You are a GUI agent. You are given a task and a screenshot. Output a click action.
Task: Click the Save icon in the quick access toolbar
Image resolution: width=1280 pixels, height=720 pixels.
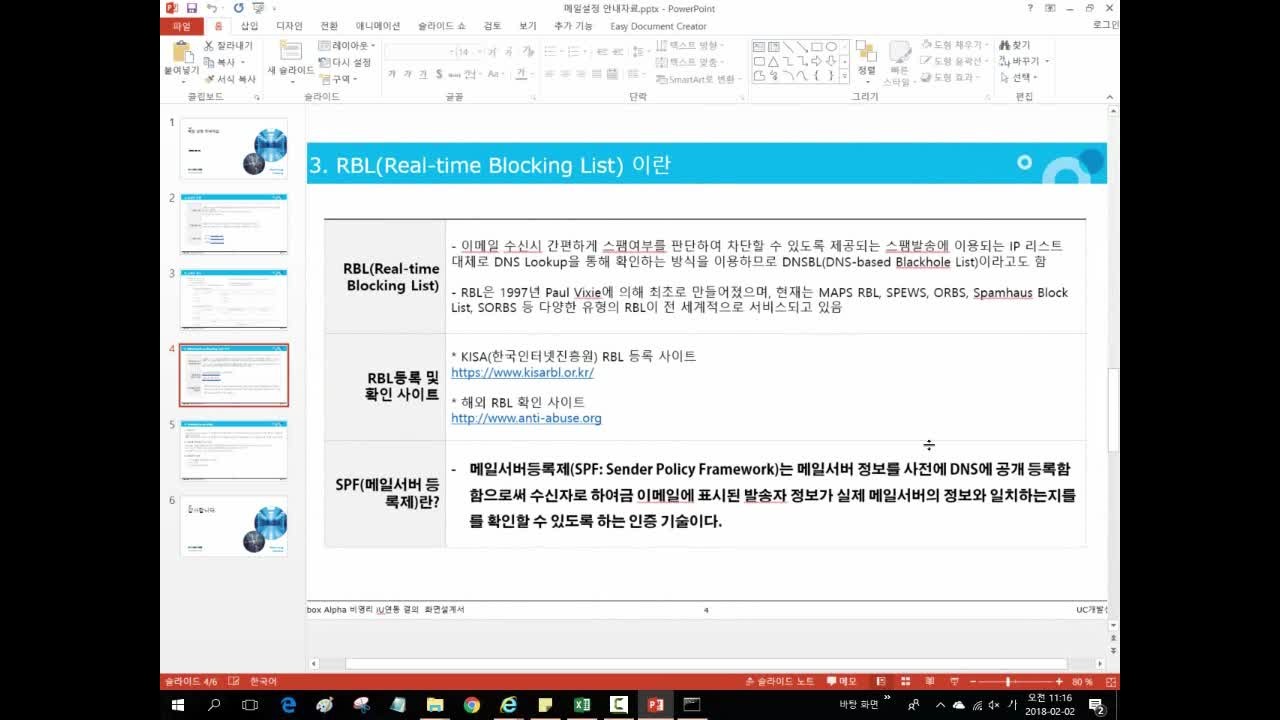pyautogui.click(x=191, y=8)
